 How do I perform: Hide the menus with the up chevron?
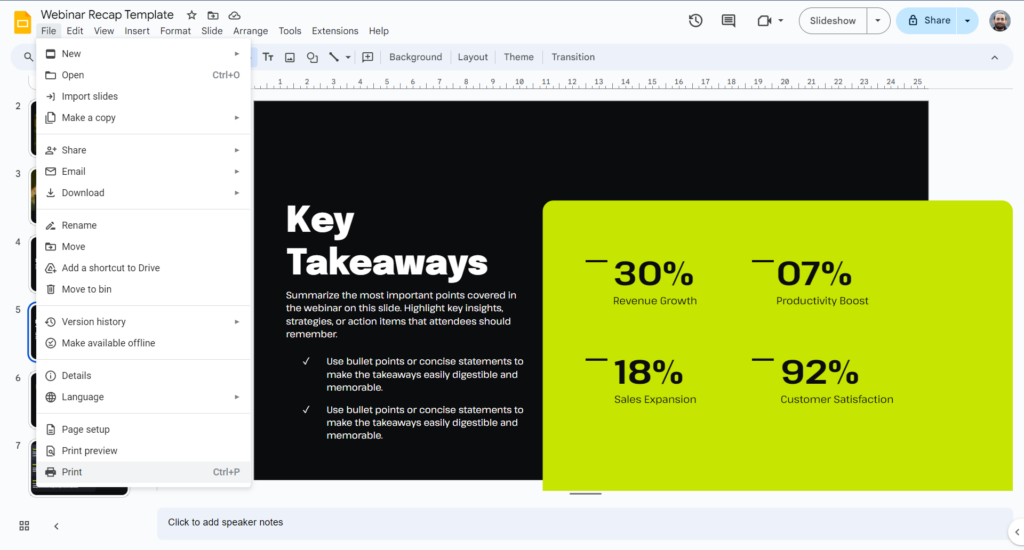tap(995, 57)
